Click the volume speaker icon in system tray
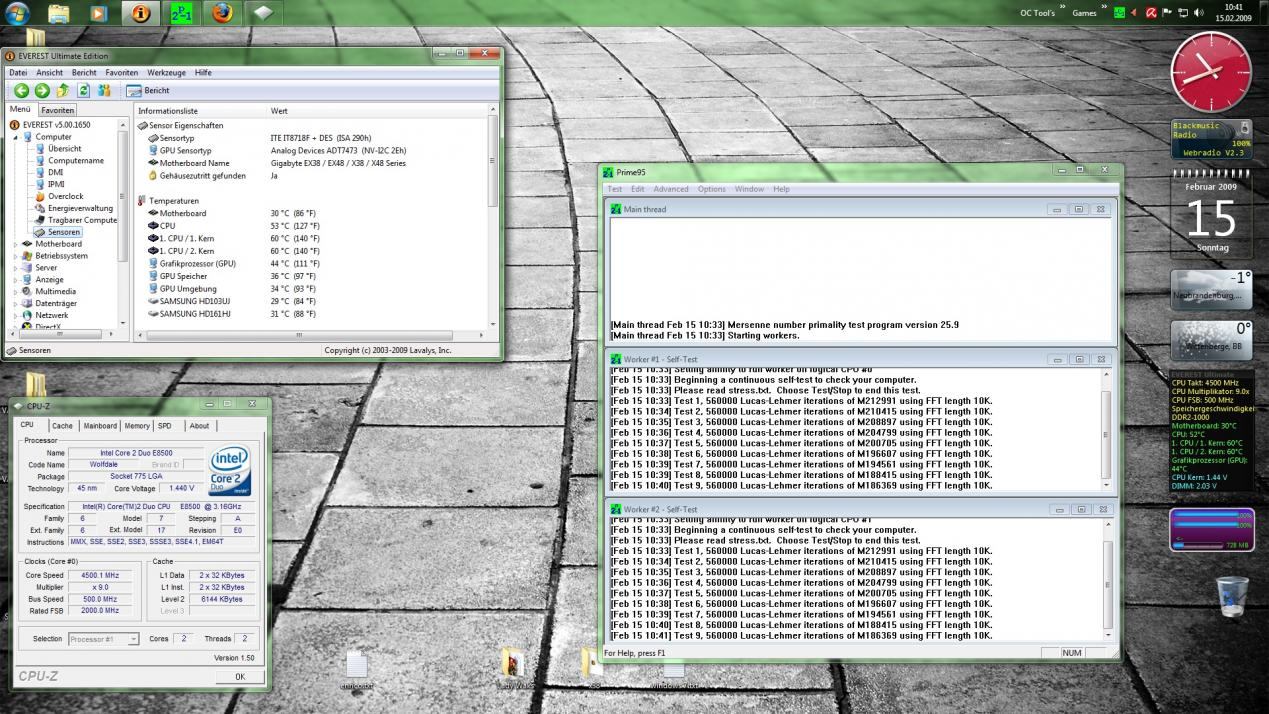Viewport: 1269px width, 714px height. coord(1199,13)
